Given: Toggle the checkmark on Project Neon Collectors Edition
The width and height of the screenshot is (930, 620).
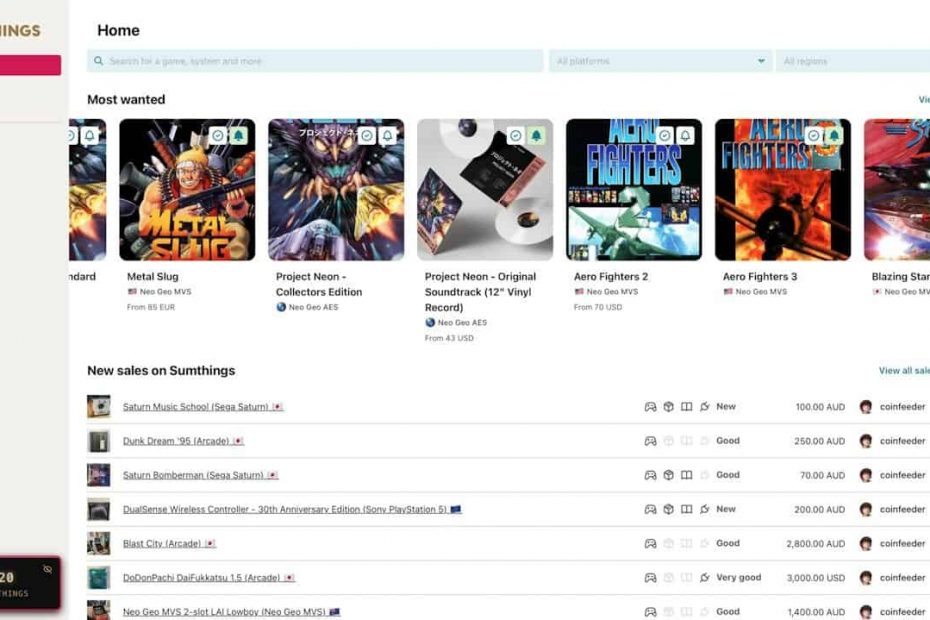Looking at the screenshot, I should (x=367, y=135).
